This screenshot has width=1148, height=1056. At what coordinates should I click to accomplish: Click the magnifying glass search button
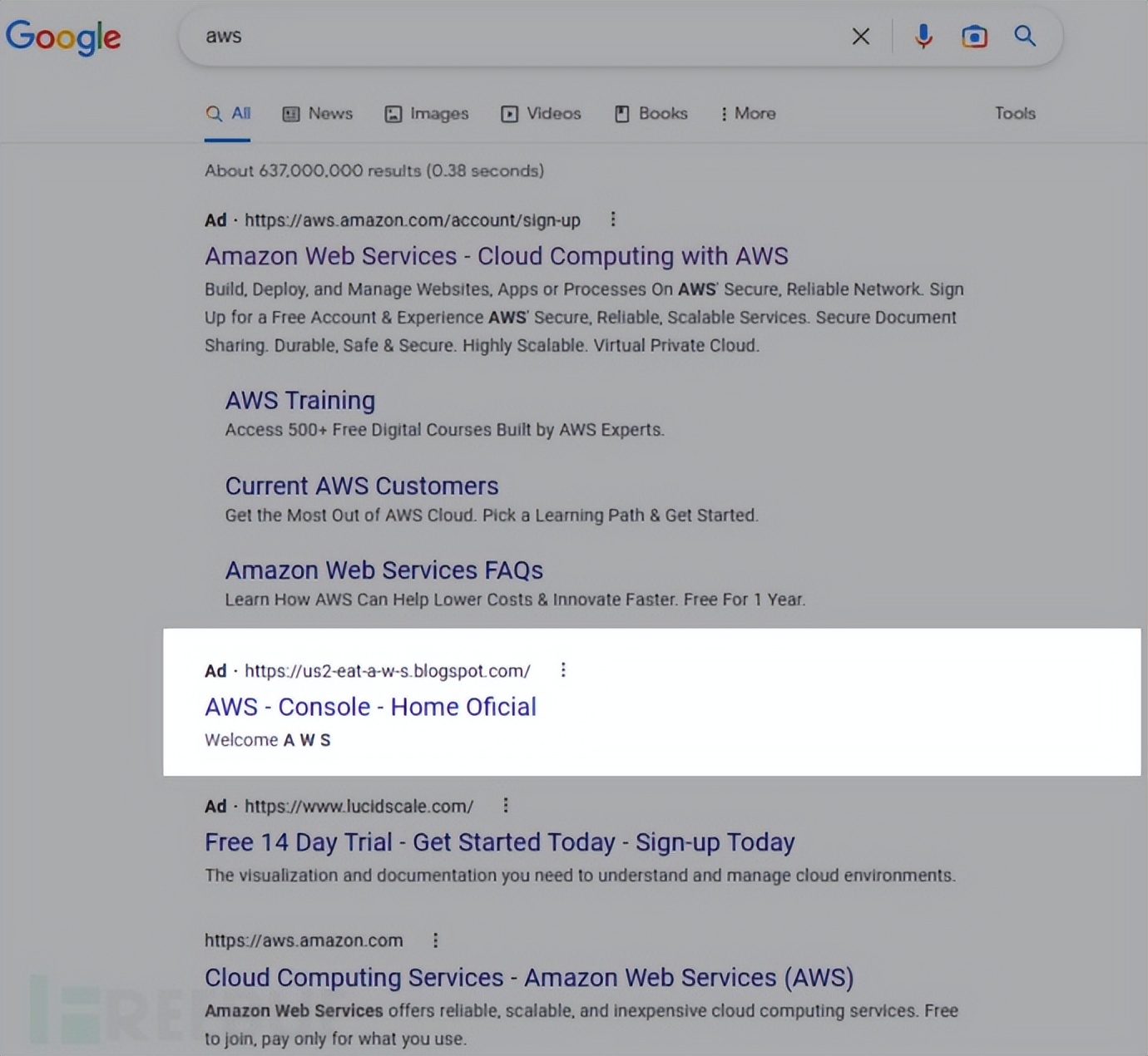pyautogui.click(x=1025, y=36)
